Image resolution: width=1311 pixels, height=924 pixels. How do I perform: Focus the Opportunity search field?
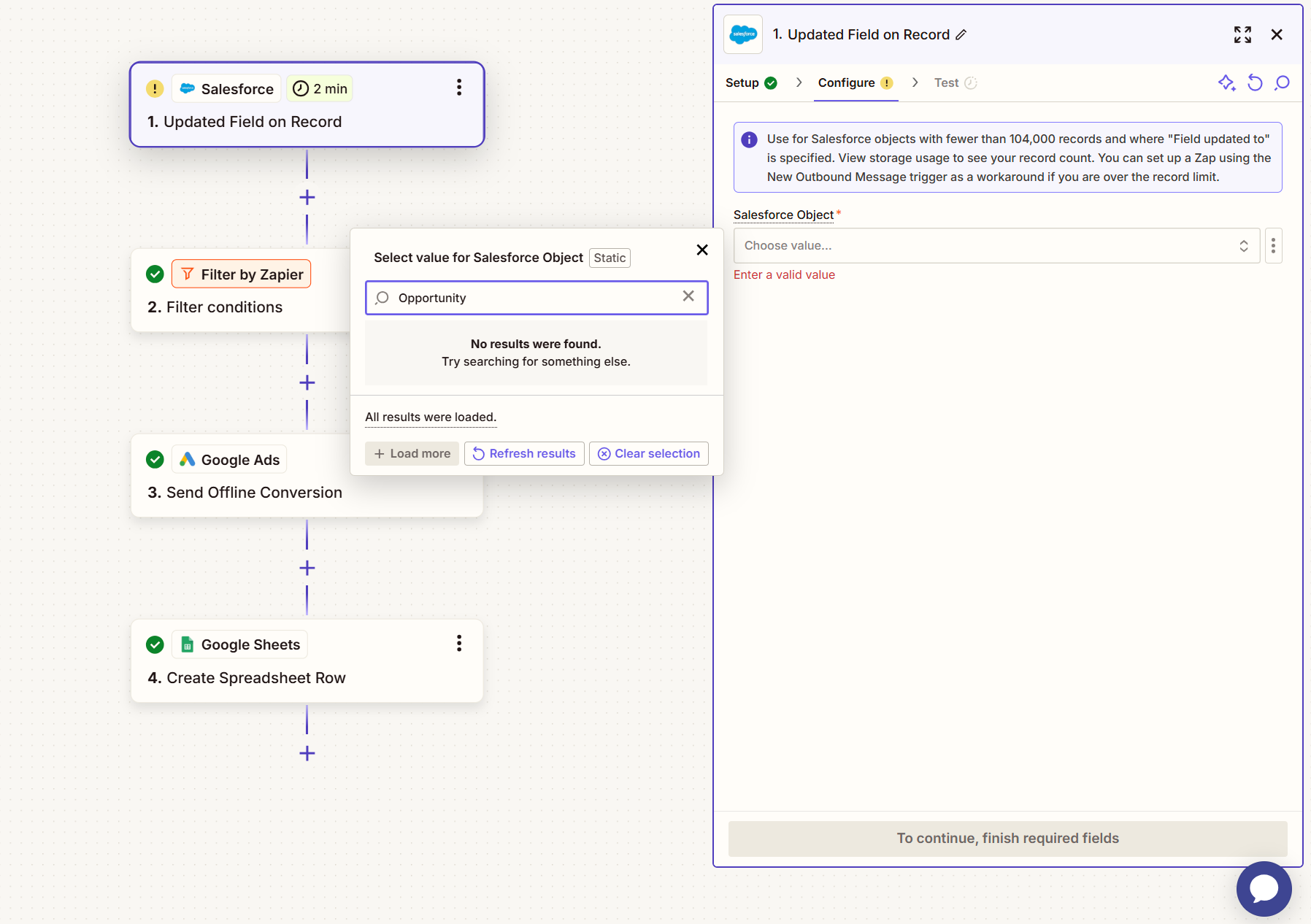pos(537,298)
